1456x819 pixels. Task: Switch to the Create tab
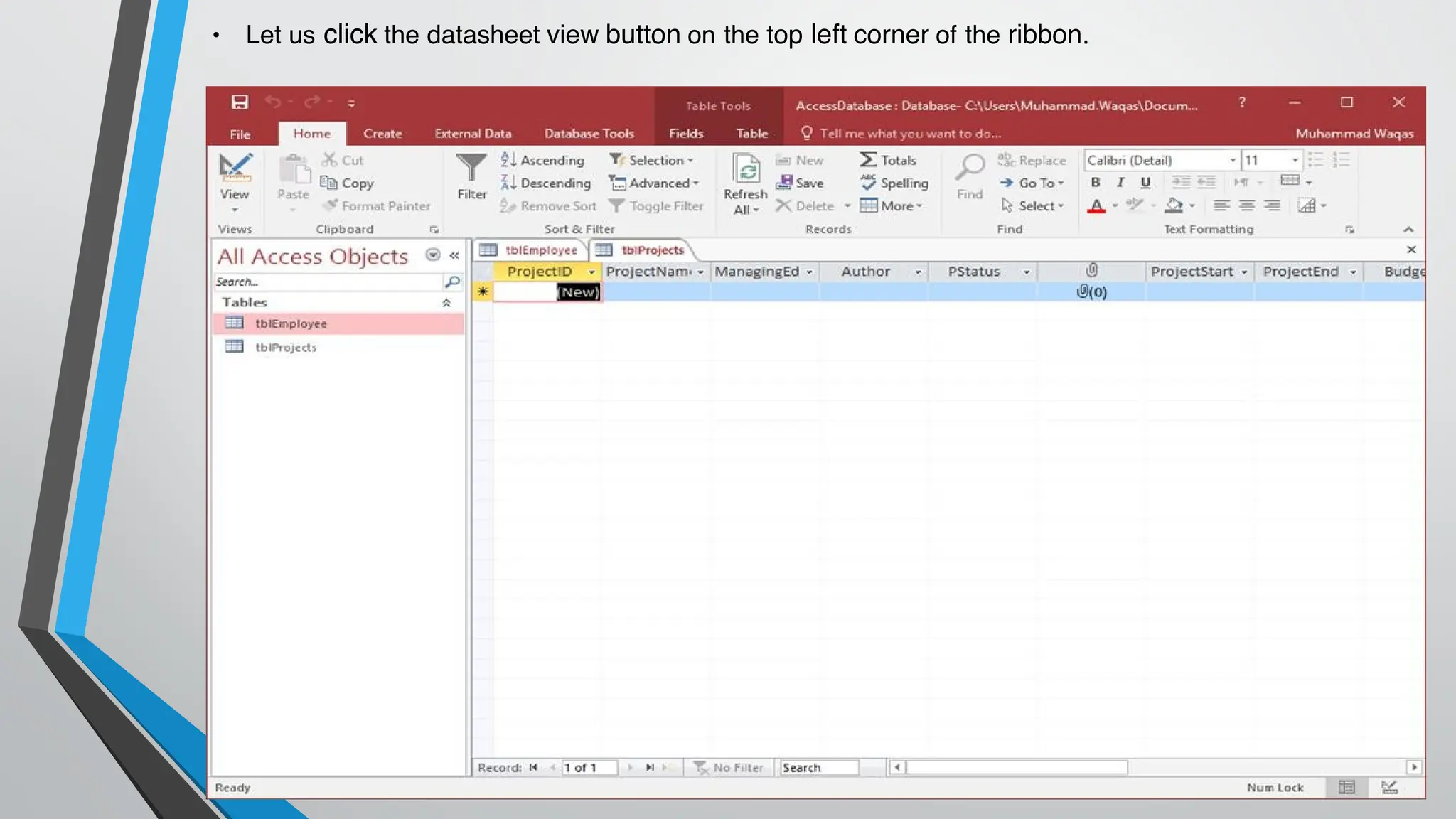[x=382, y=134]
